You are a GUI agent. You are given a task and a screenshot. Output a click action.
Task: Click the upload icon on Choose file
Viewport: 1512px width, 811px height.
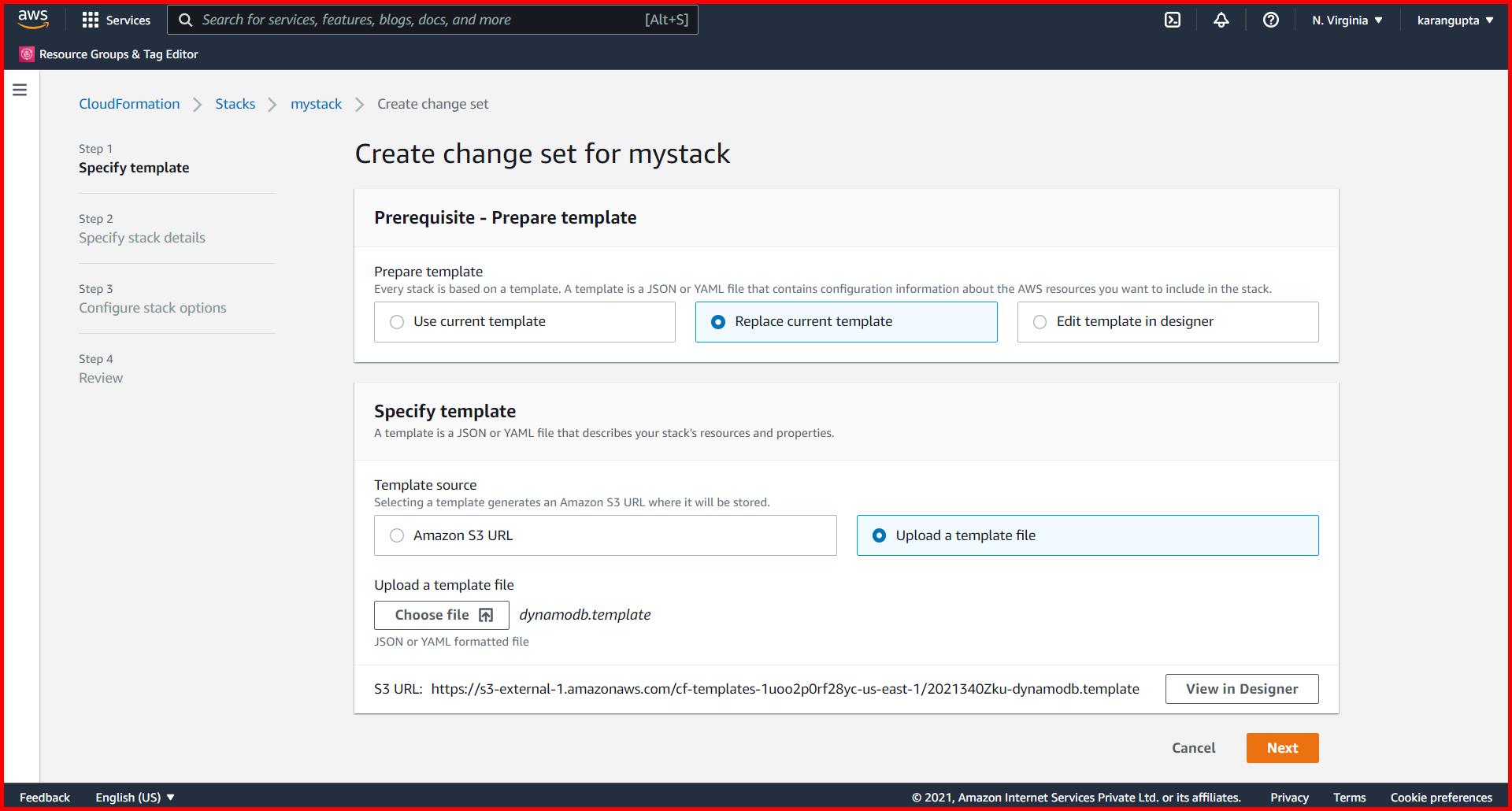click(x=486, y=615)
